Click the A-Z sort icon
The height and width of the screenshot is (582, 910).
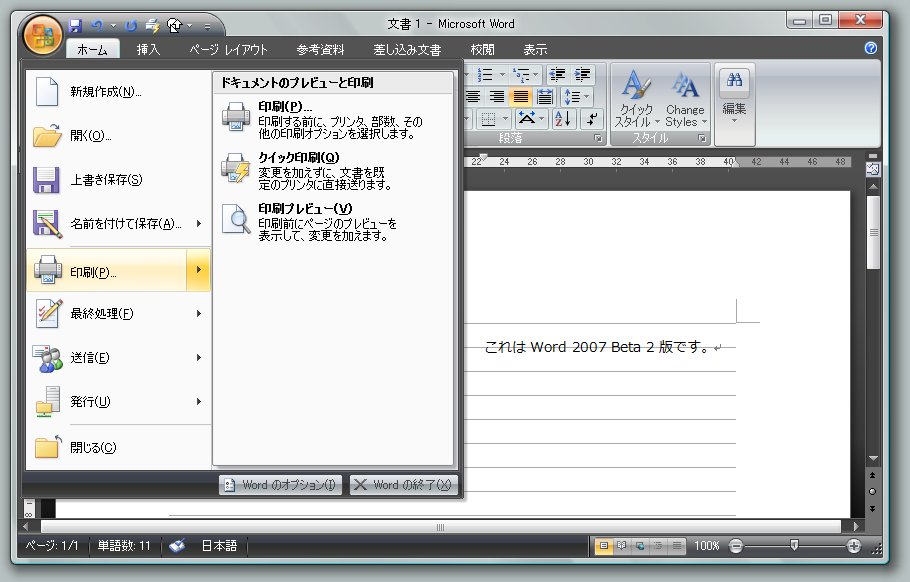(562, 119)
